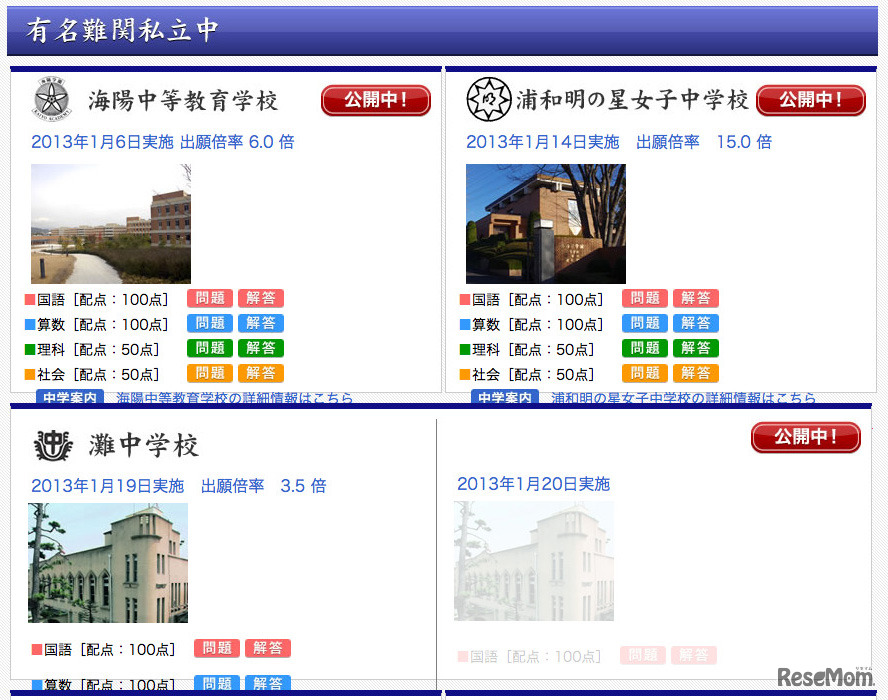Click the 浦和明の星女子中学校 building photo

546,224
